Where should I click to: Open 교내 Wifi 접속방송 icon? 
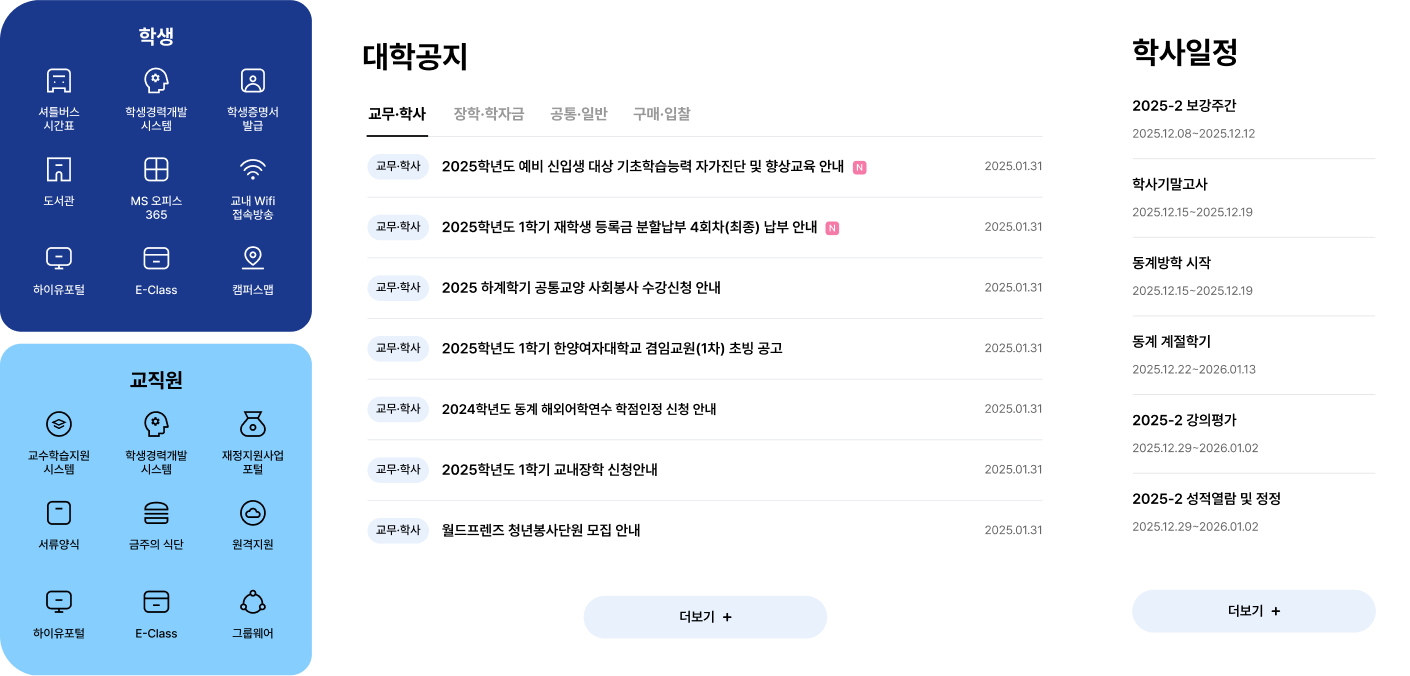(x=252, y=169)
